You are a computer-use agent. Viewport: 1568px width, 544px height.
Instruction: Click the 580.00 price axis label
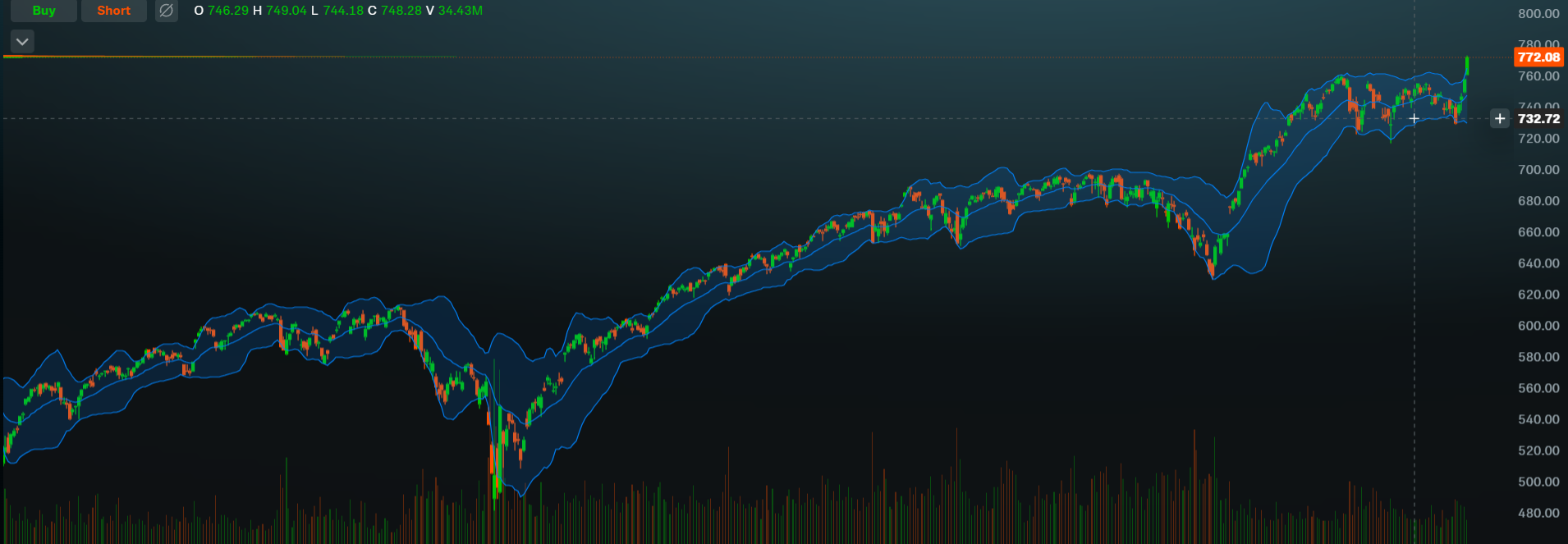tap(1538, 357)
